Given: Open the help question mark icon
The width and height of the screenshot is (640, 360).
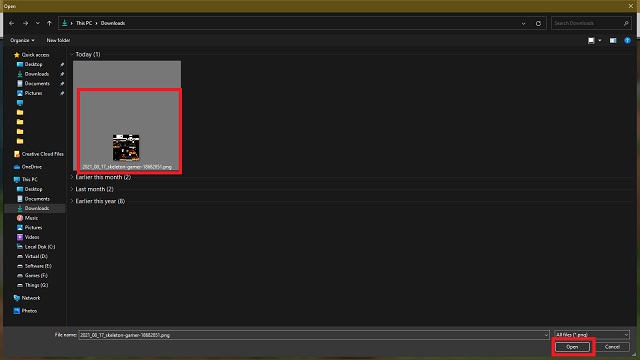Looking at the screenshot, I should pos(627,40).
